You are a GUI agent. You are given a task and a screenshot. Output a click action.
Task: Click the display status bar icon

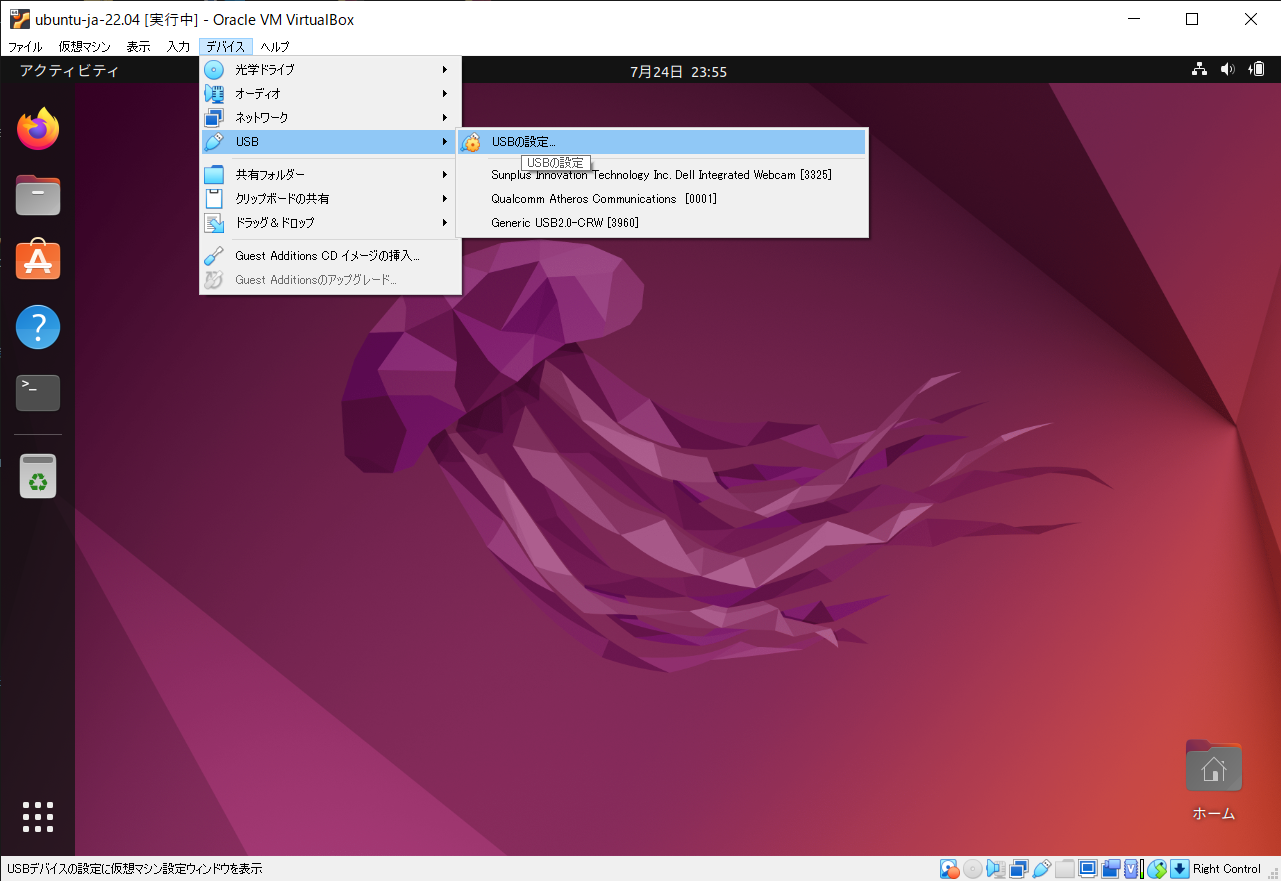click(x=1088, y=868)
